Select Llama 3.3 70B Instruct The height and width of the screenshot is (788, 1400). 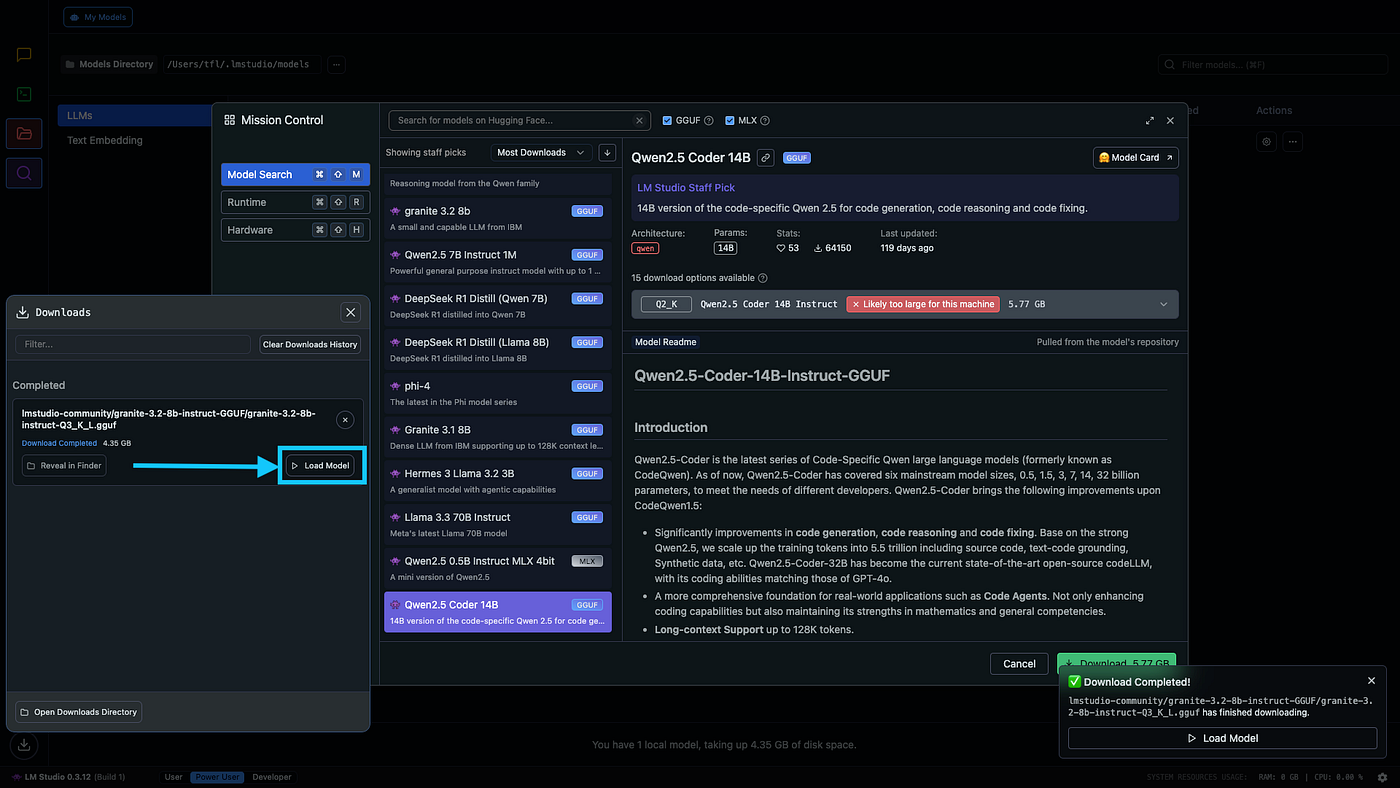497,524
